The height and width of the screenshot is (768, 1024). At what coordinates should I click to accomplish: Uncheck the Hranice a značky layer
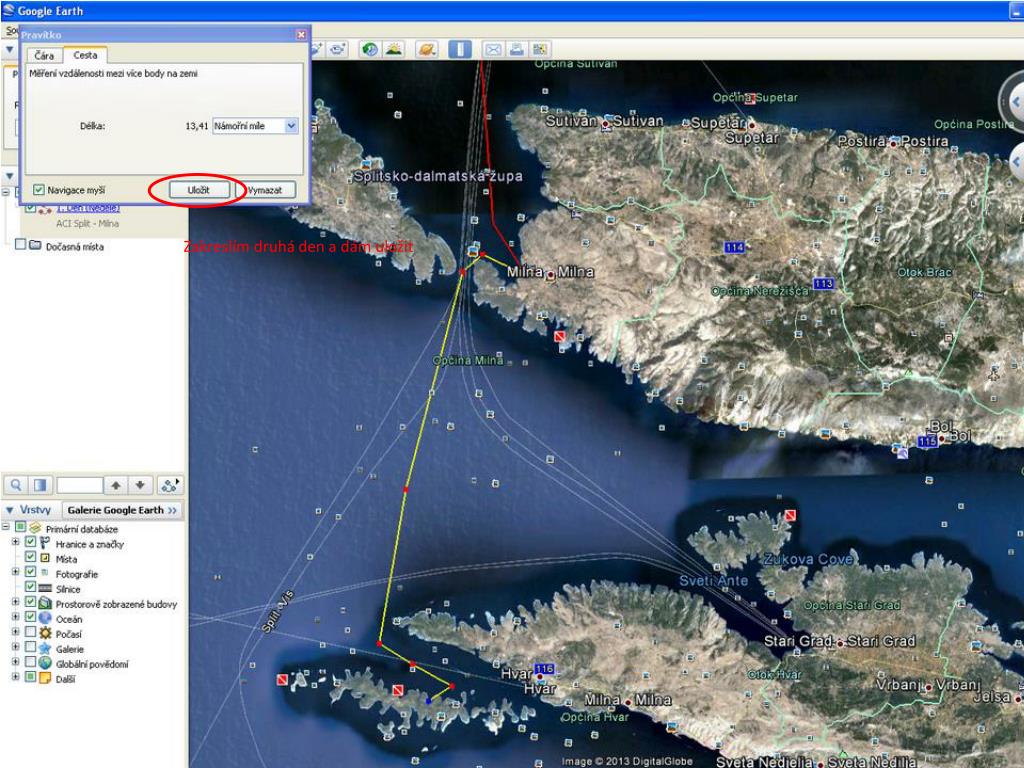pyautogui.click(x=30, y=542)
